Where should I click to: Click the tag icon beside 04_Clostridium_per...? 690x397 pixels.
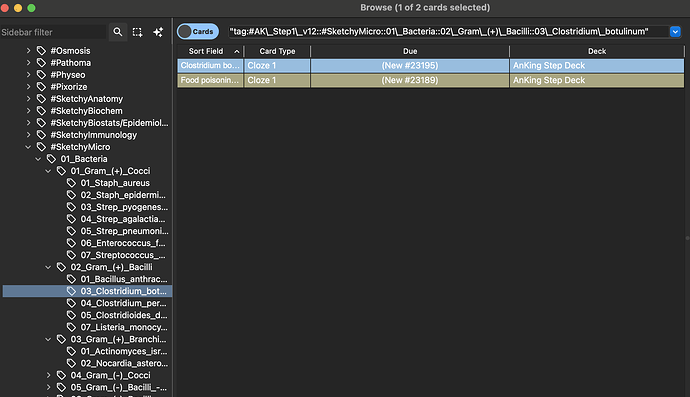click(71, 303)
